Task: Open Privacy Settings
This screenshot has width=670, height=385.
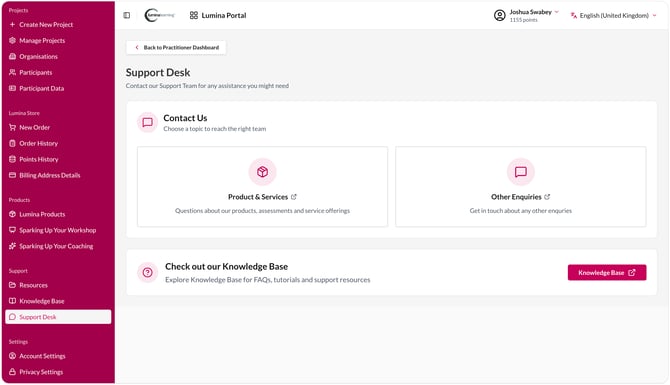Action: tap(58, 372)
